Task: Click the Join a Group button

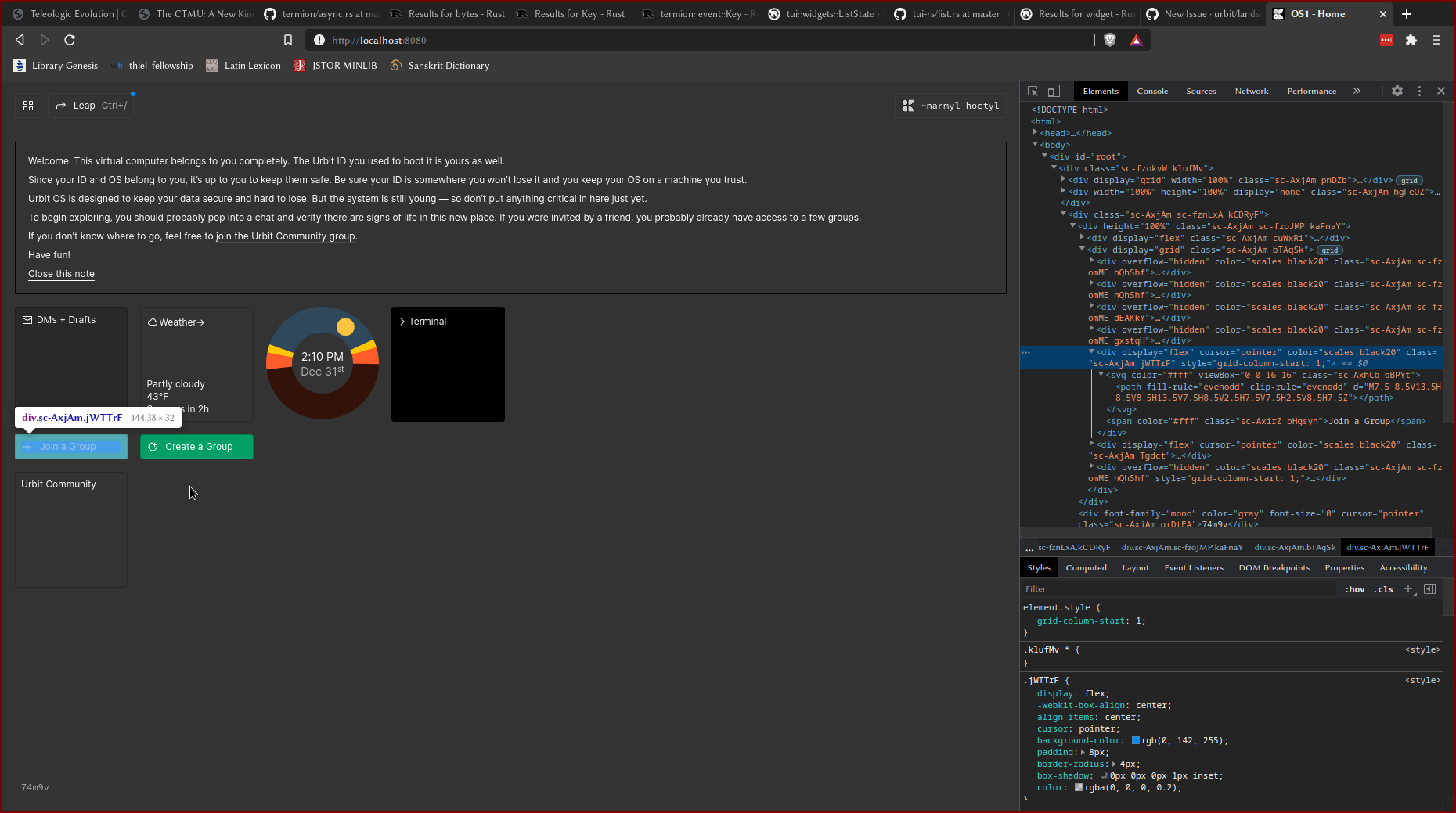Action: pos(71,447)
